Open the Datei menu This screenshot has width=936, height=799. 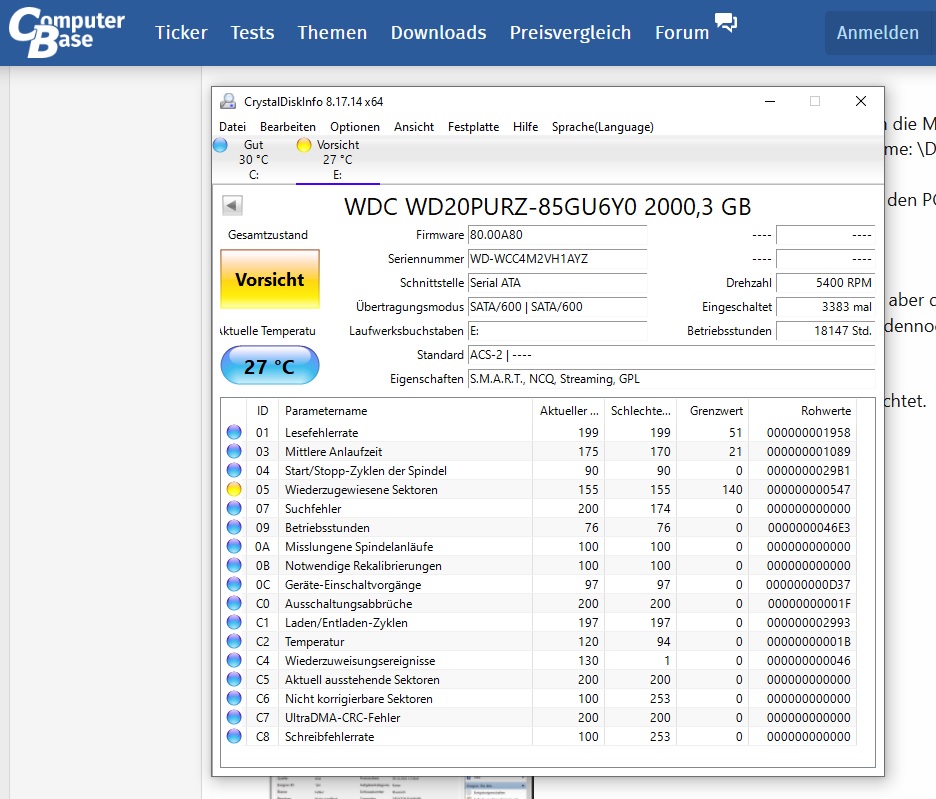232,127
